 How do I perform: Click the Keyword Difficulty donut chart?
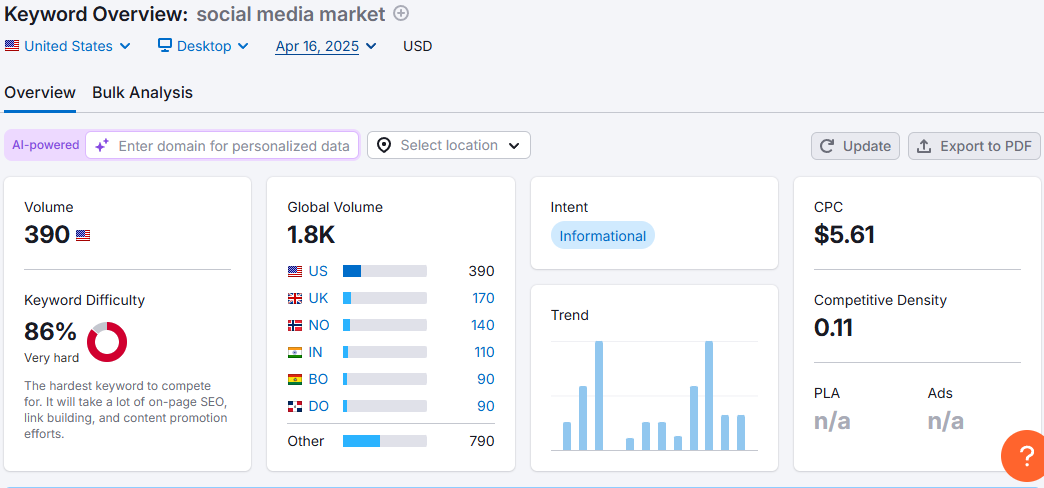[x=107, y=342]
